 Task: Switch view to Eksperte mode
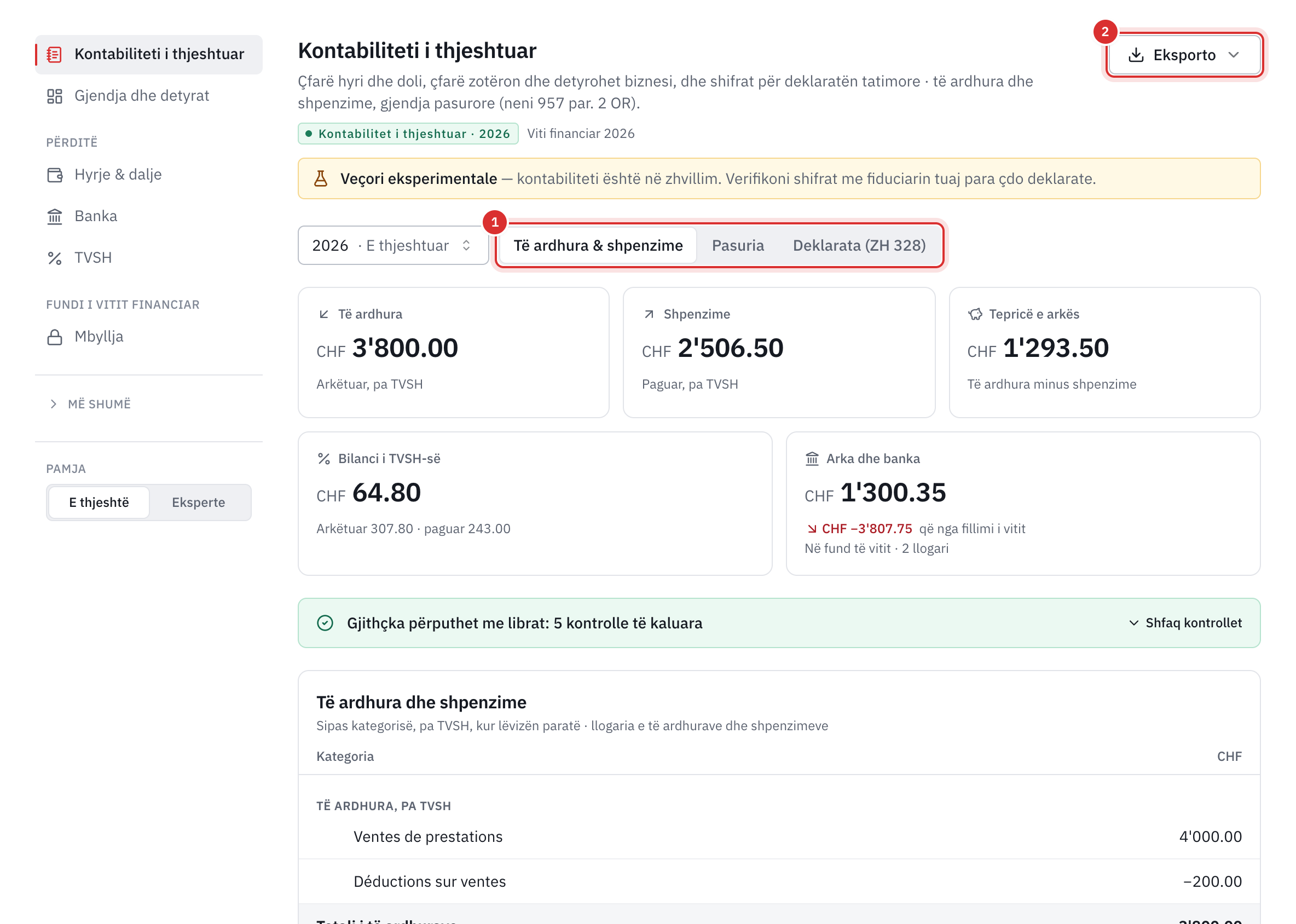pyautogui.click(x=199, y=503)
